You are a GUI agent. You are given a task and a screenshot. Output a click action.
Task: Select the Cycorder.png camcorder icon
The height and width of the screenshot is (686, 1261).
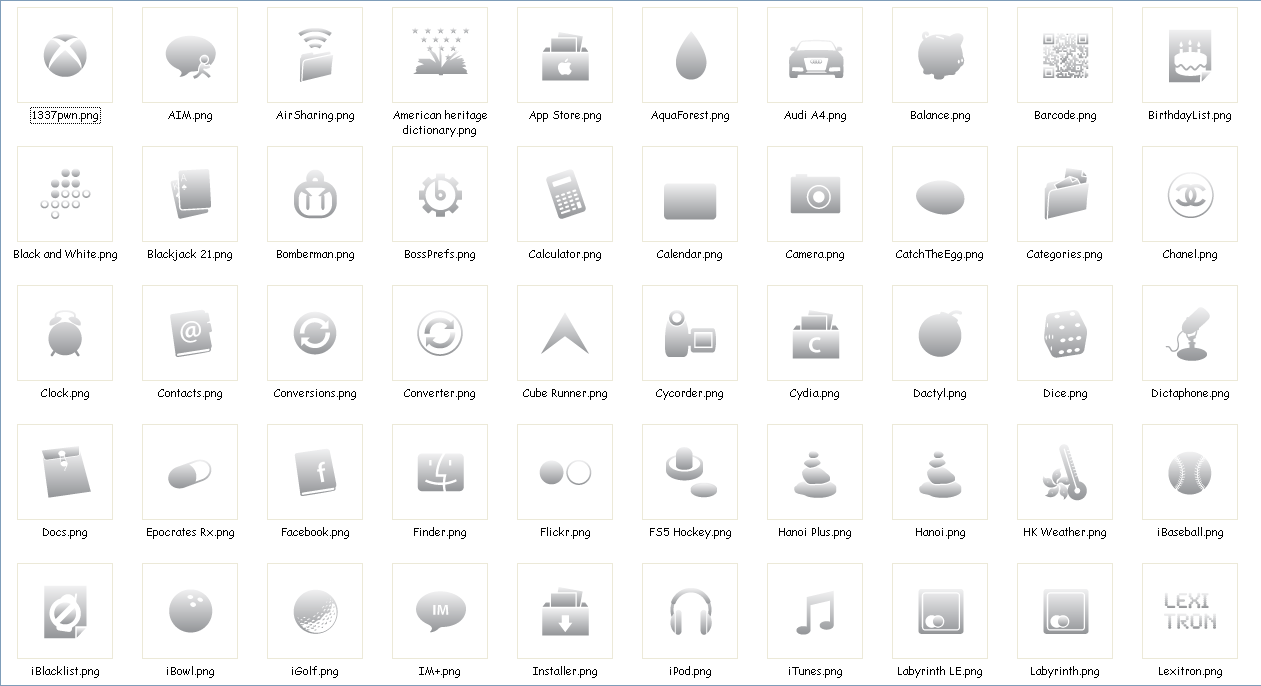pos(690,333)
